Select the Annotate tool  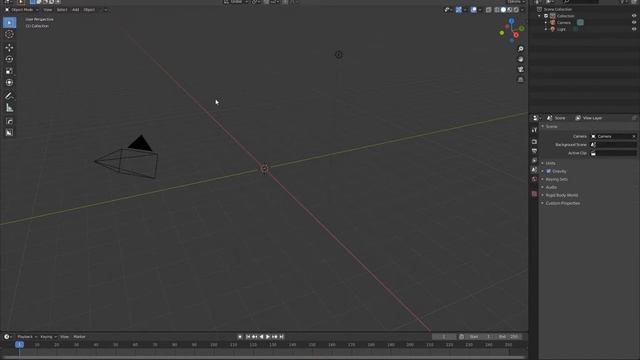pyautogui.click(x=9, y=96)
